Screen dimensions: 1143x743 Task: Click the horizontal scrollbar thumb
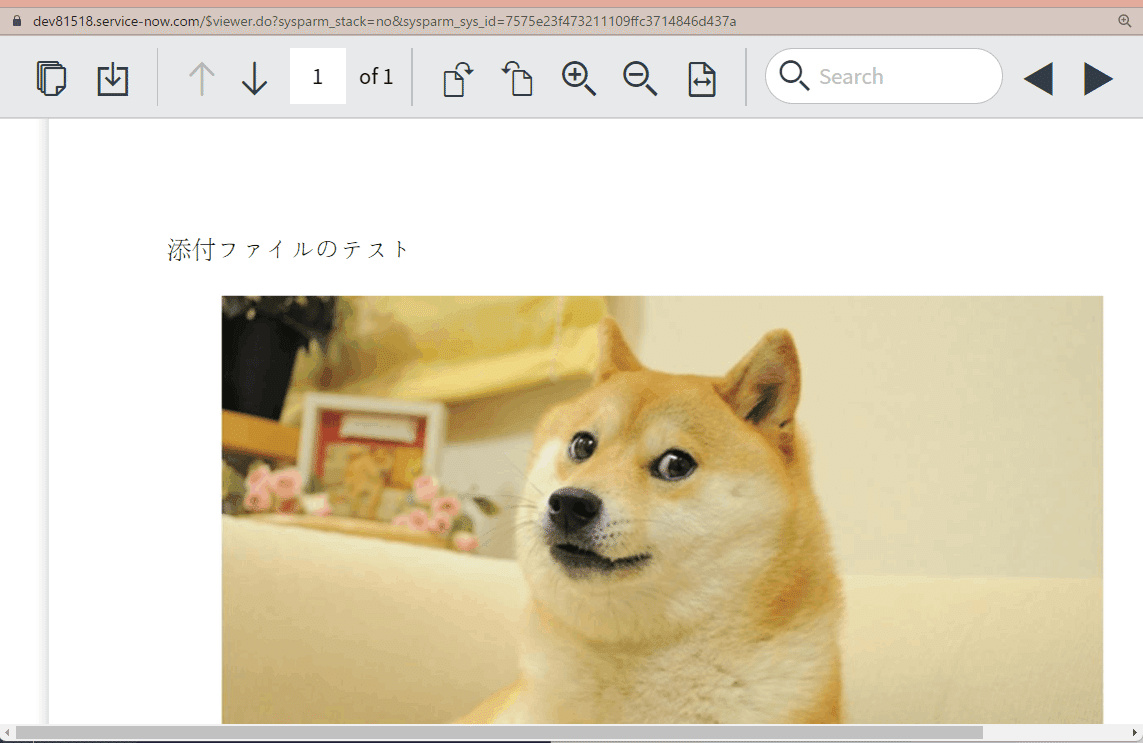click(x=499, y=732)
